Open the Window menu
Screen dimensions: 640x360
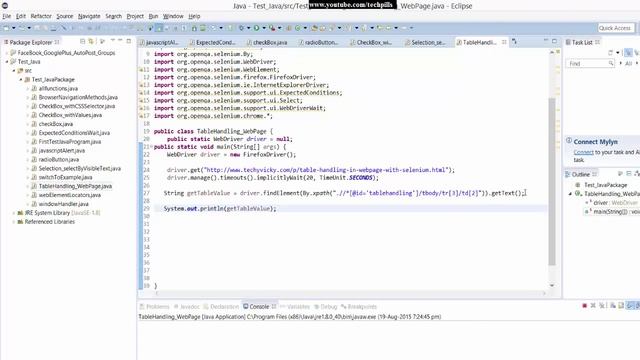click(173, 16)
